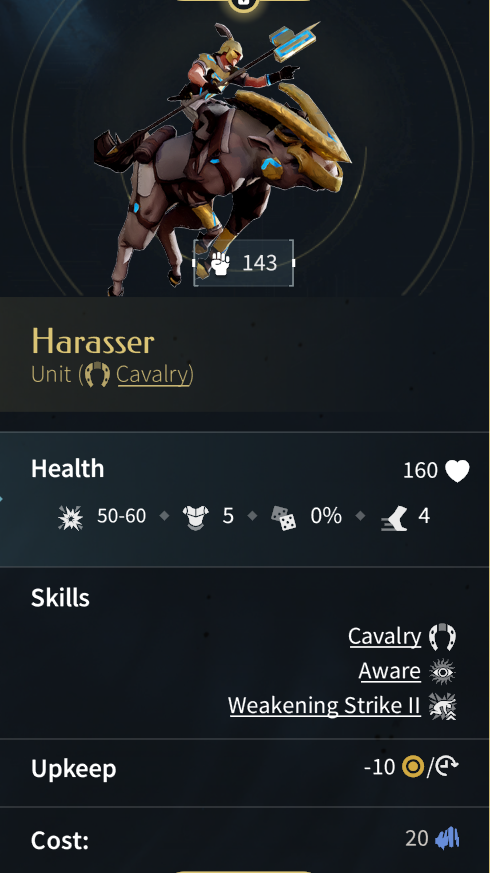The height and width of the screenshot is (873, 490).
Task: Click the blue cost resource icon
Action: (447, 838)
